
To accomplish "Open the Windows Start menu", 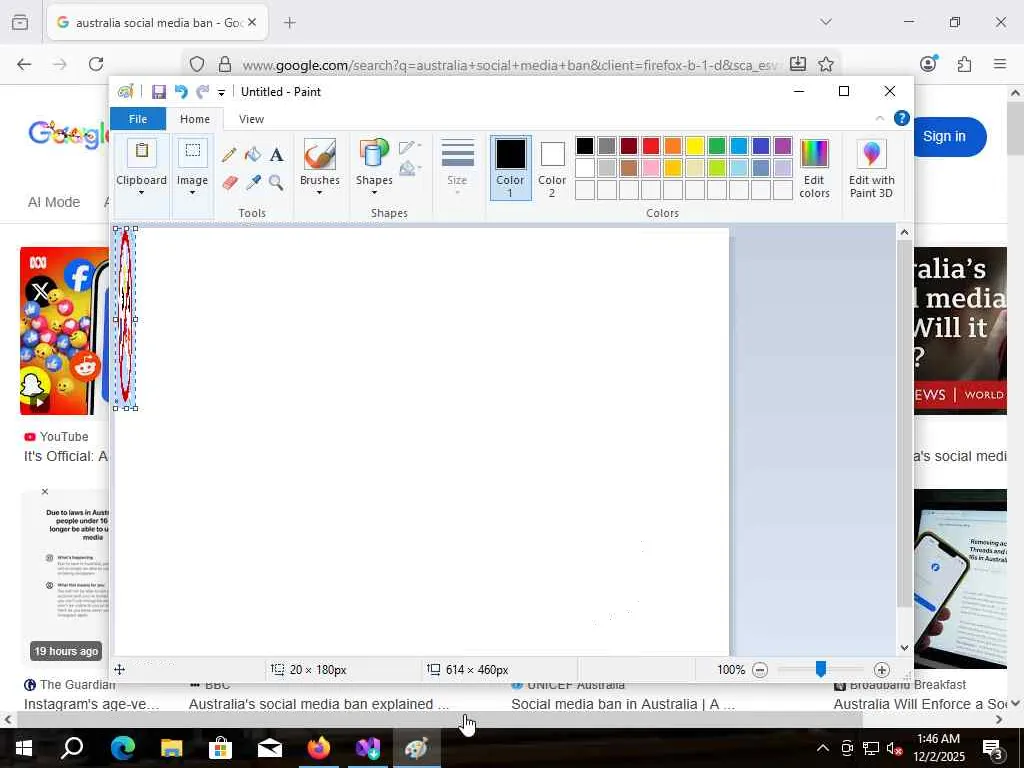I will point(24,748).
